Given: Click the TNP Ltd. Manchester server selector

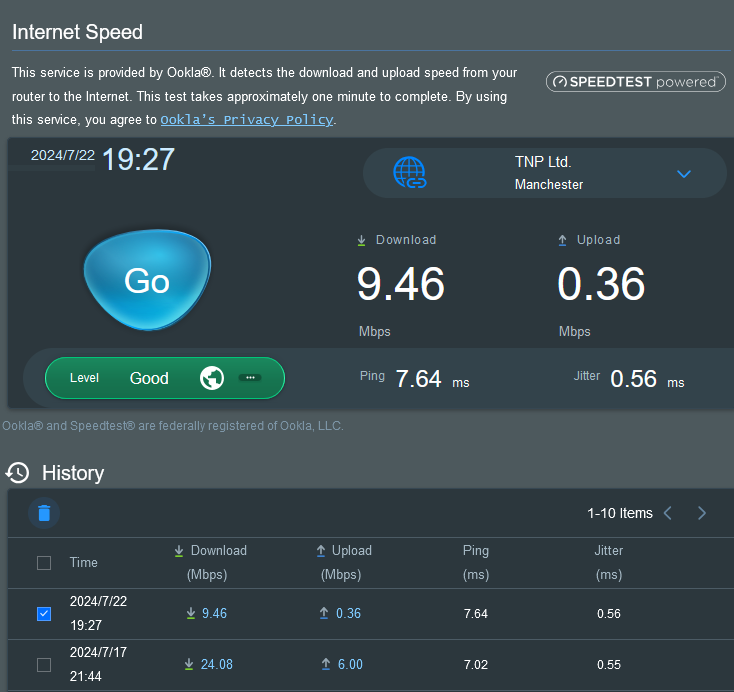Looking at the screenshot, I should 544,173.
